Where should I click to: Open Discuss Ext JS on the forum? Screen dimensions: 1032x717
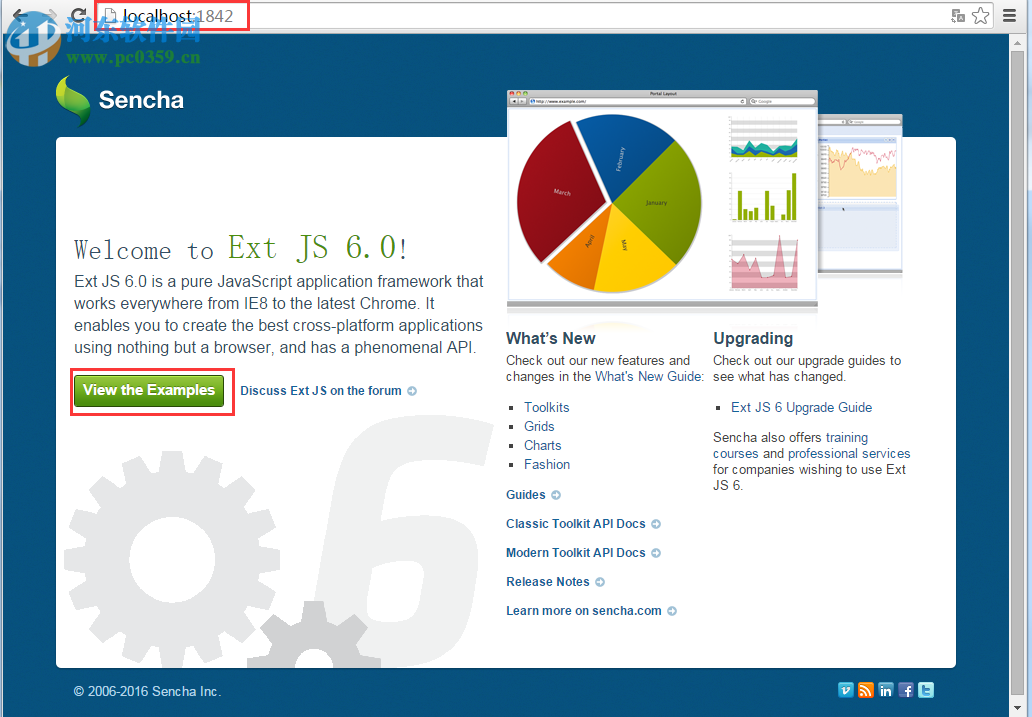320,390
